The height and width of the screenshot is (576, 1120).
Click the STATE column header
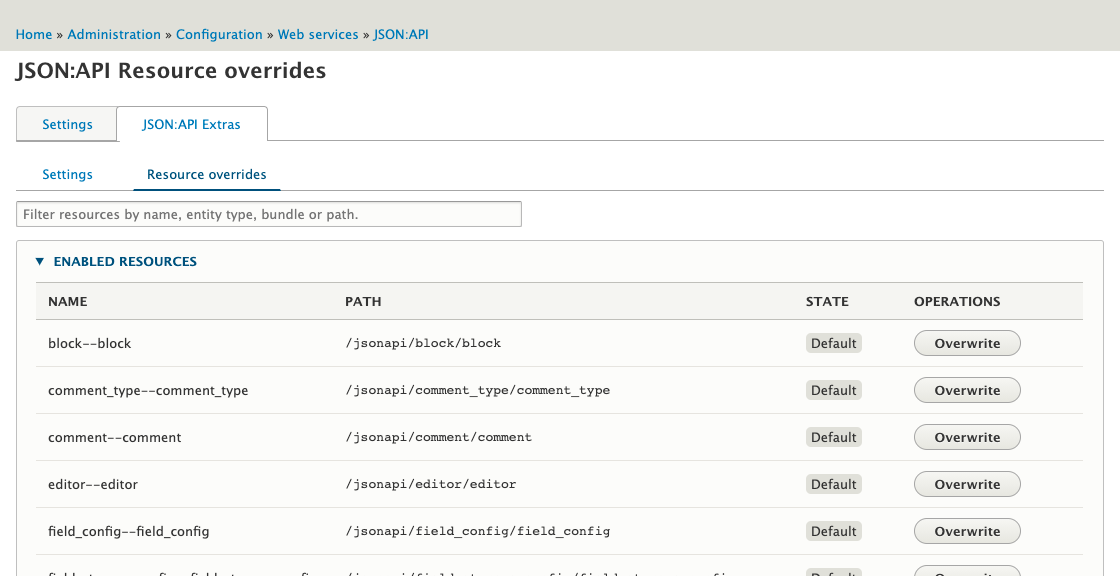pyautogui.click(x=827, y=302)
